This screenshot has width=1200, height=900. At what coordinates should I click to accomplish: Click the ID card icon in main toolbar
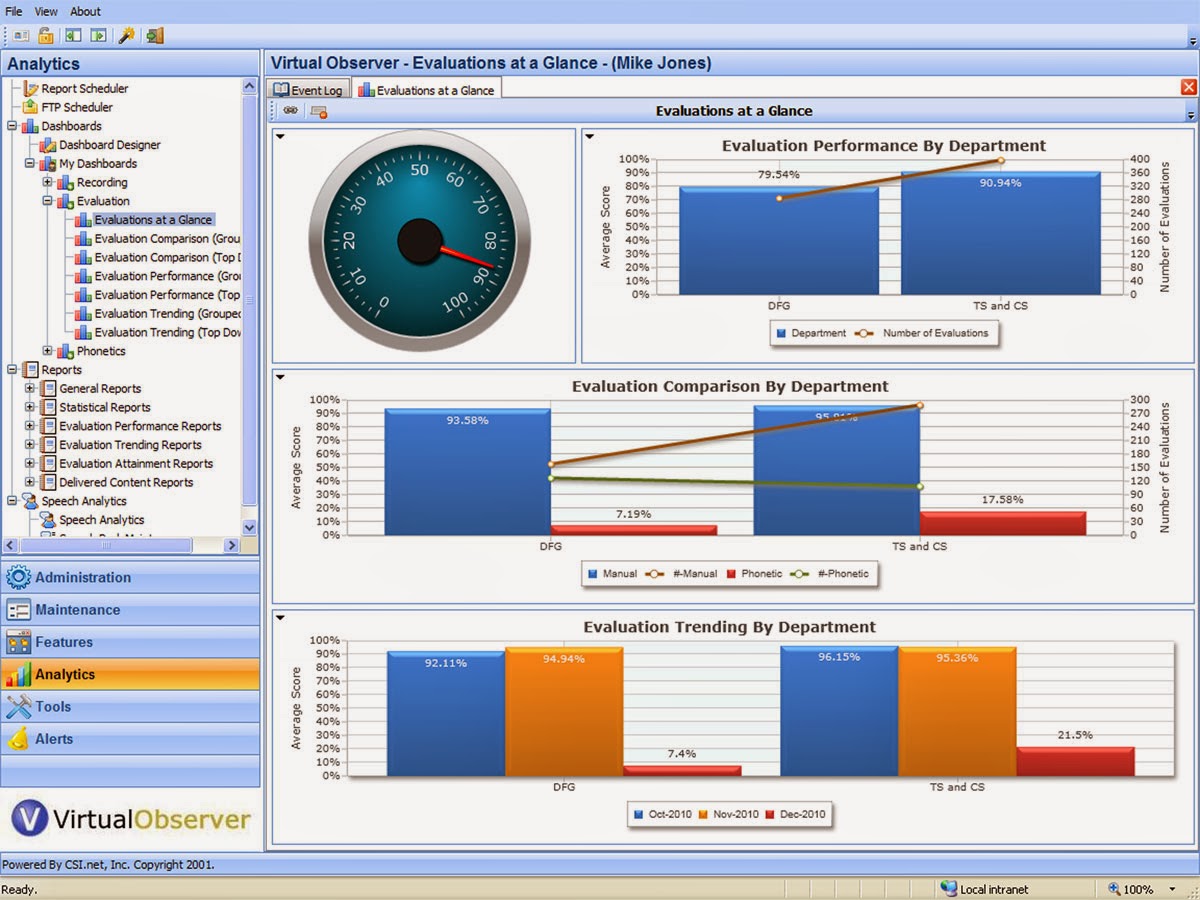tap(21, 36)
